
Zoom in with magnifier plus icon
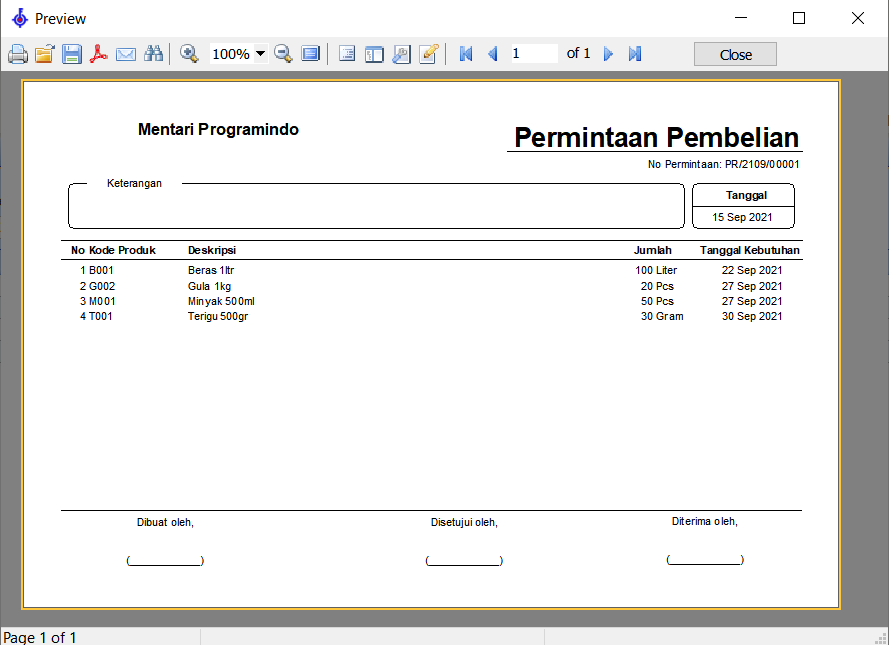point(189,54)
